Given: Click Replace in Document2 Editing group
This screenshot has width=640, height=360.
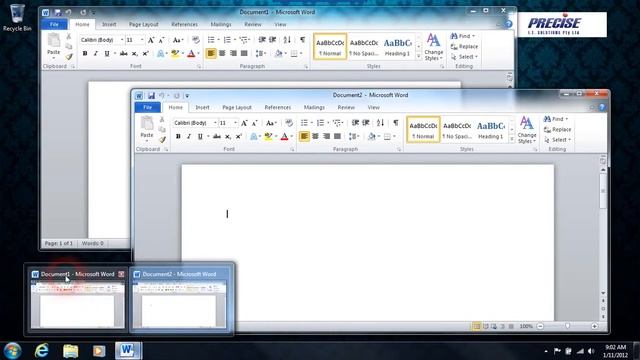Looking at the screenshot, I should point(558,129).
